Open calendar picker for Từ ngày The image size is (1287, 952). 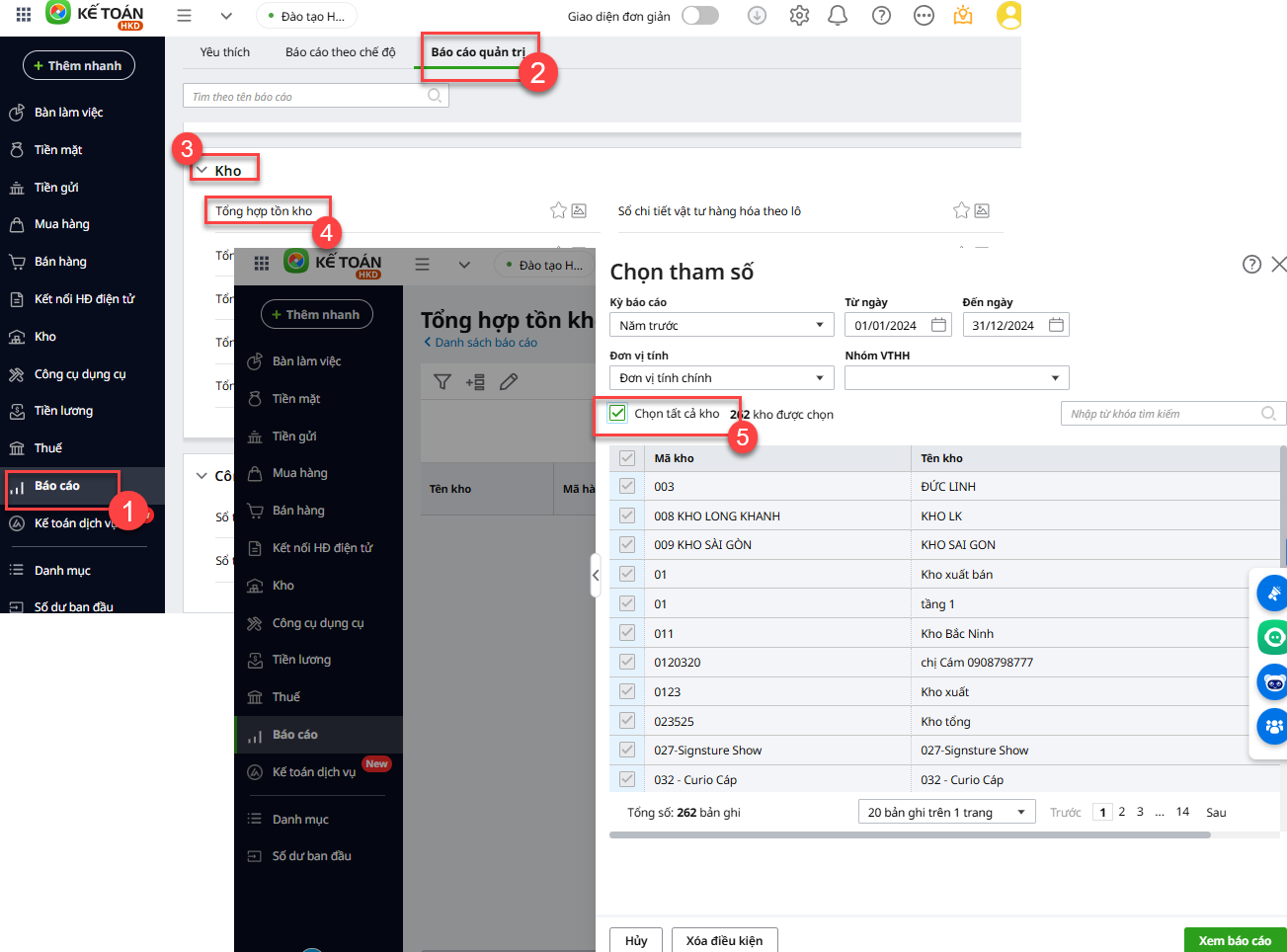pyautogui.click(x=938, y=325)
